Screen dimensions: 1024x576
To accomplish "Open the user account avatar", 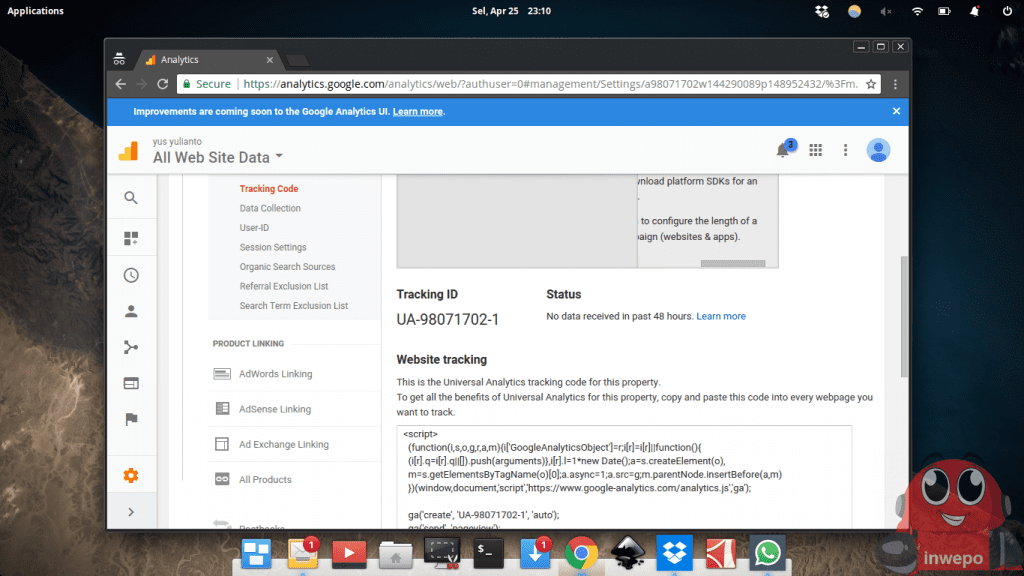I will (878, 150).
